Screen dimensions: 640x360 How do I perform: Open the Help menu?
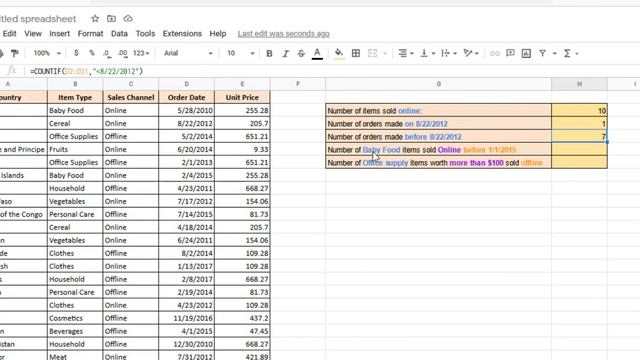[x=218, y=34]
